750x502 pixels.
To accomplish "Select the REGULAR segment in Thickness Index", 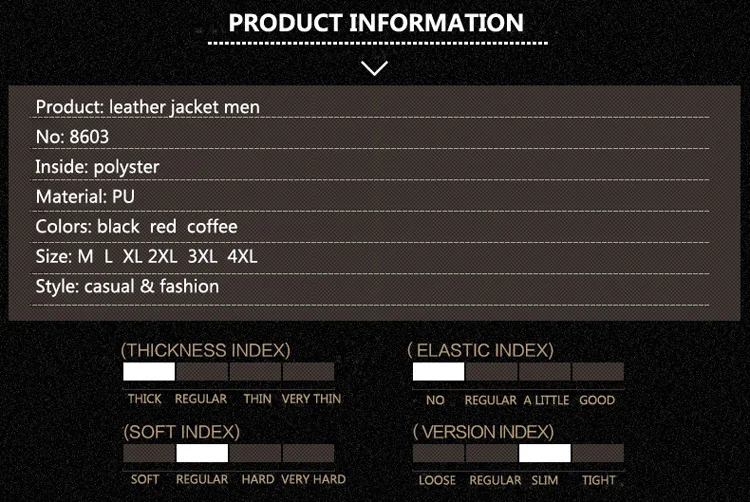I will 202,371.
